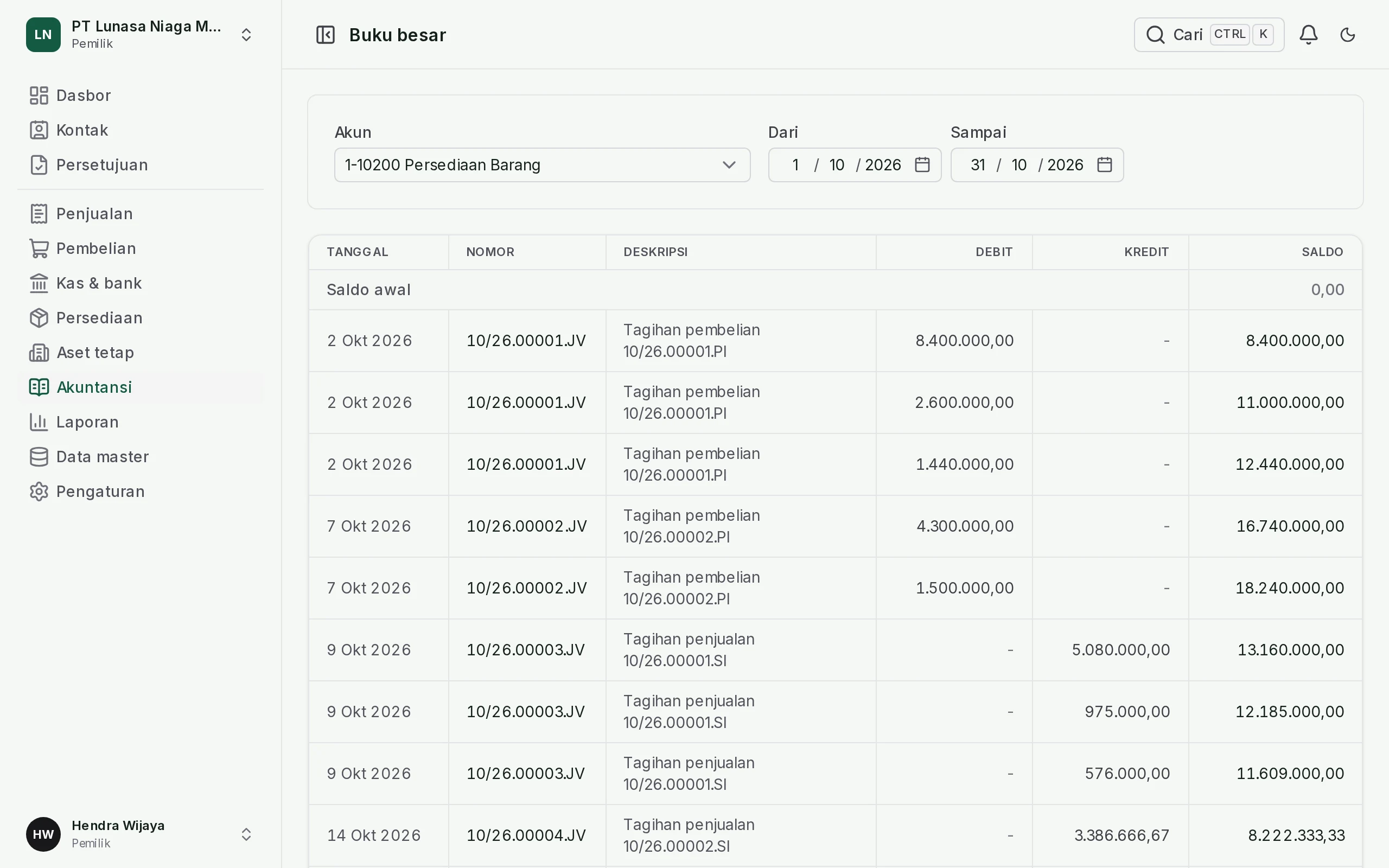Open Kontak in sidebar
The image size is (1389, 868).
pyautogui.click(x=141, y=130)
